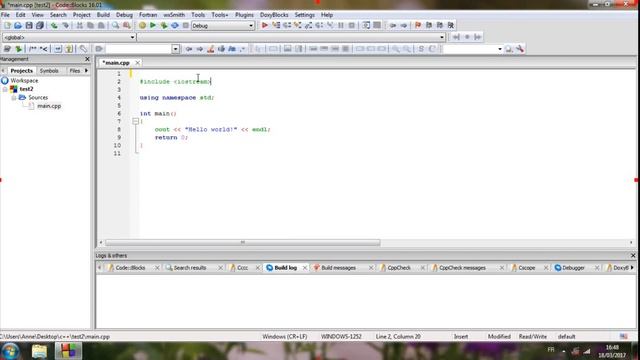Click the editor horizontal scrollbar thumb
The height and width of the screenshot is (360, 640).
[x=242, y=242]
